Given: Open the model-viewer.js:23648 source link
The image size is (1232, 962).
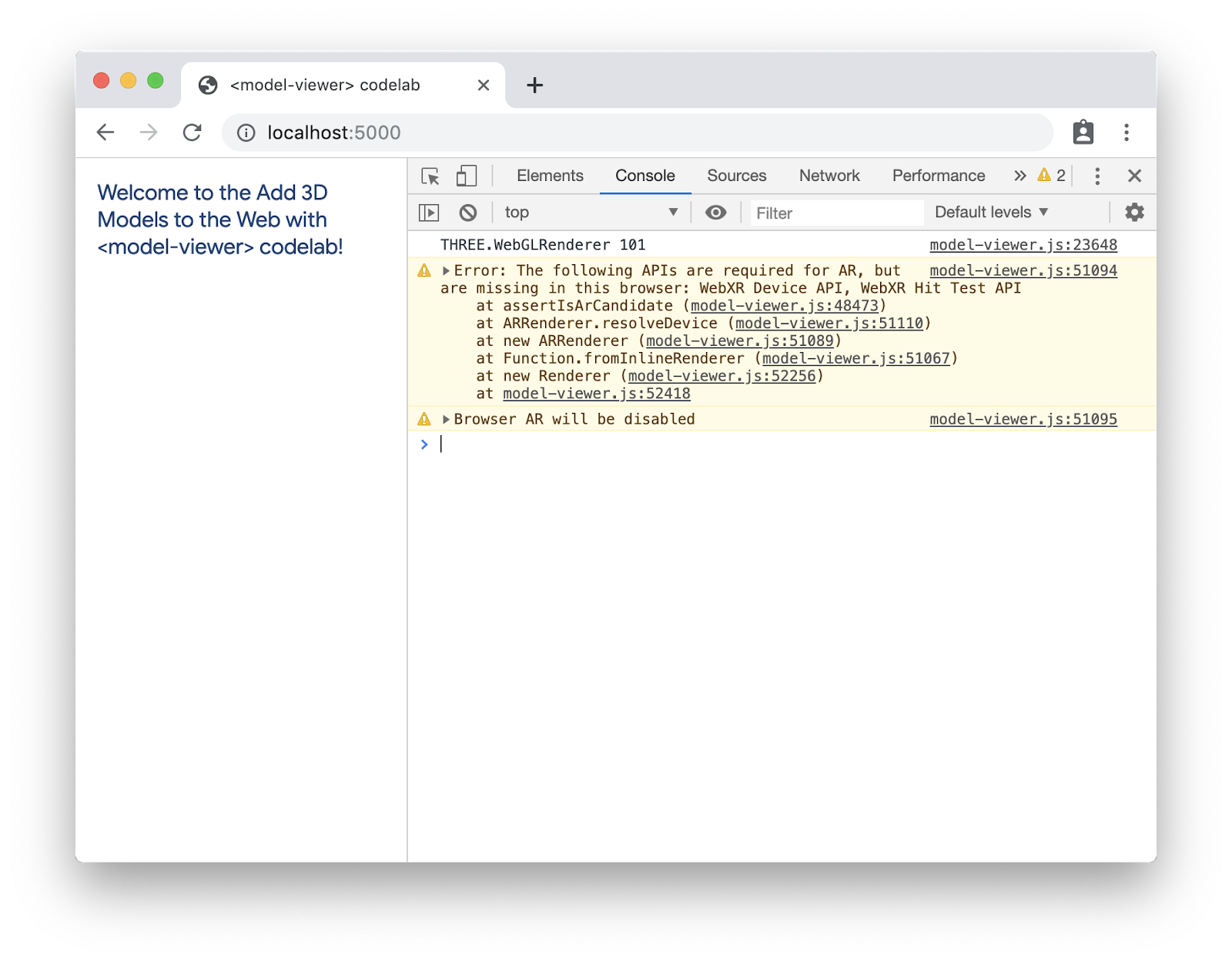Looking at the screenshot, I should 1023,245.
